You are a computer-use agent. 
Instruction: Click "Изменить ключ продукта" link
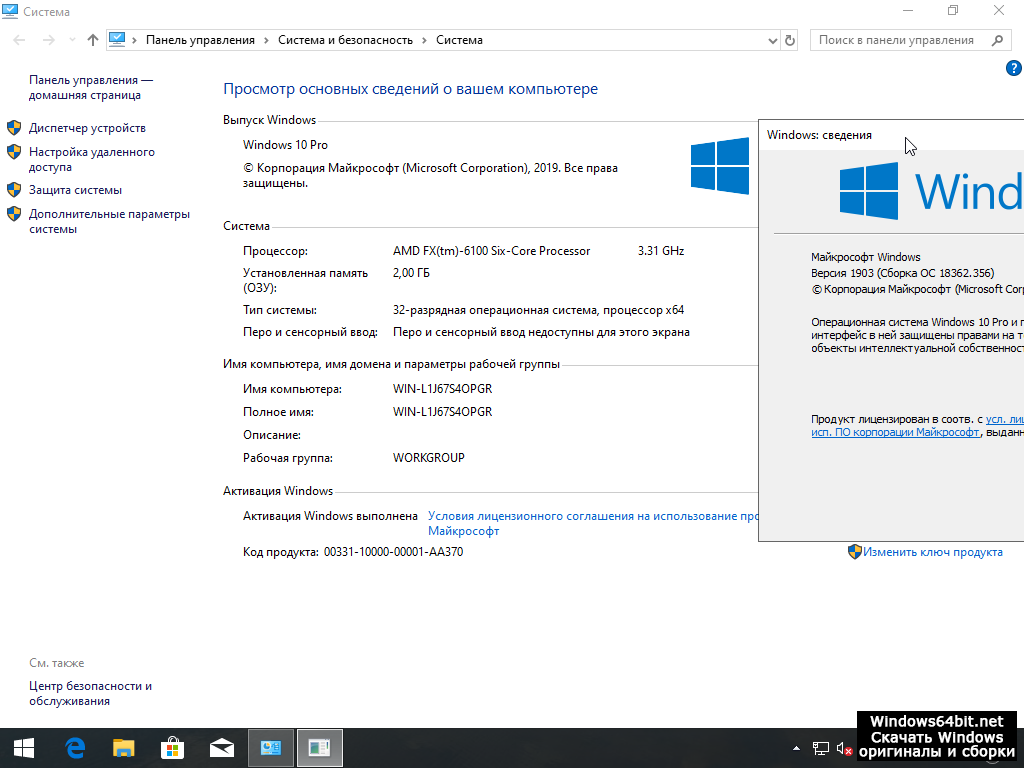[933, 552]
